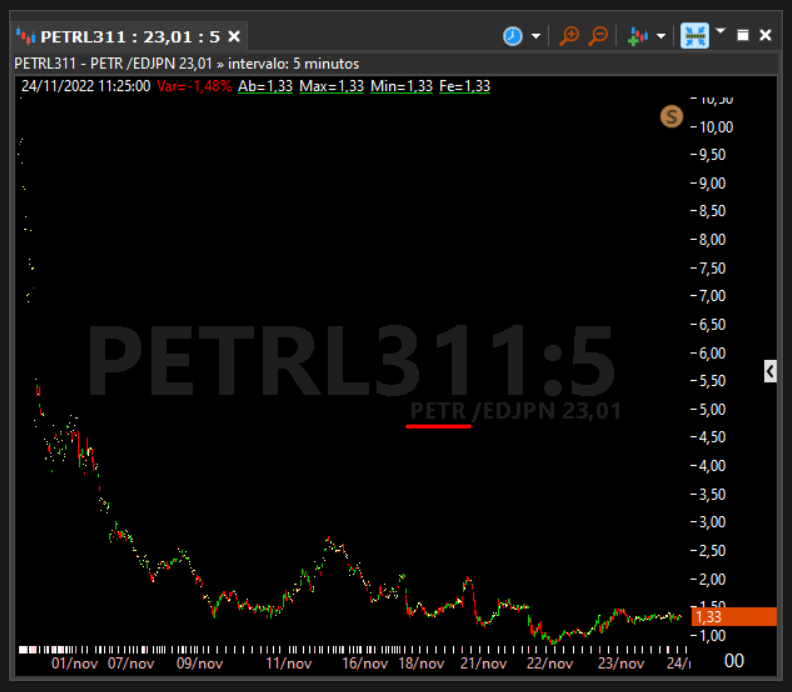Image resolution: width=792 pixels, height=692 pixels.
Task: Expand the add indicator dropdown arrow
Action: pos(661,36)
